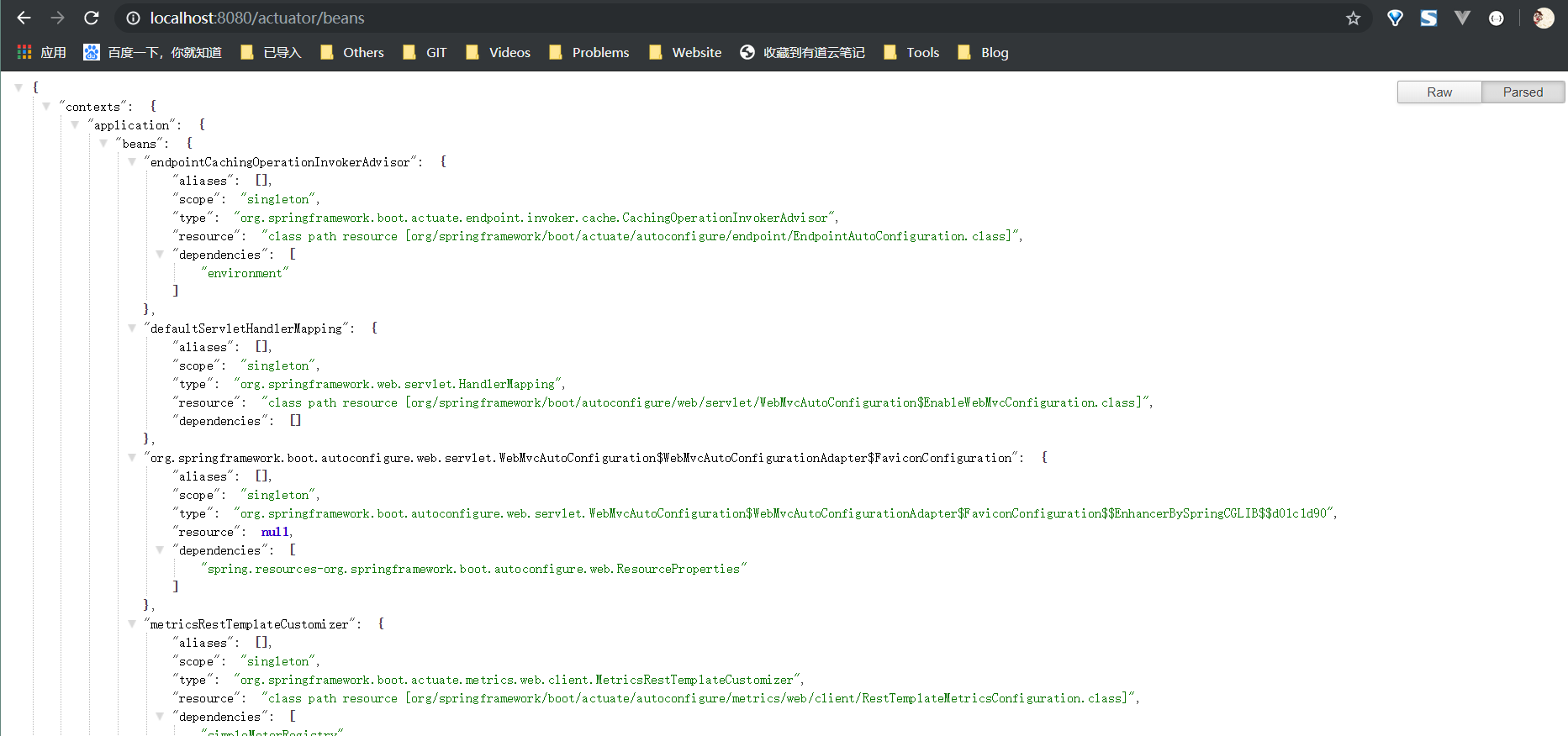This screenshot has height=736, width=1568.
Task: Click the null resource value
Action: tap(275, 532)
